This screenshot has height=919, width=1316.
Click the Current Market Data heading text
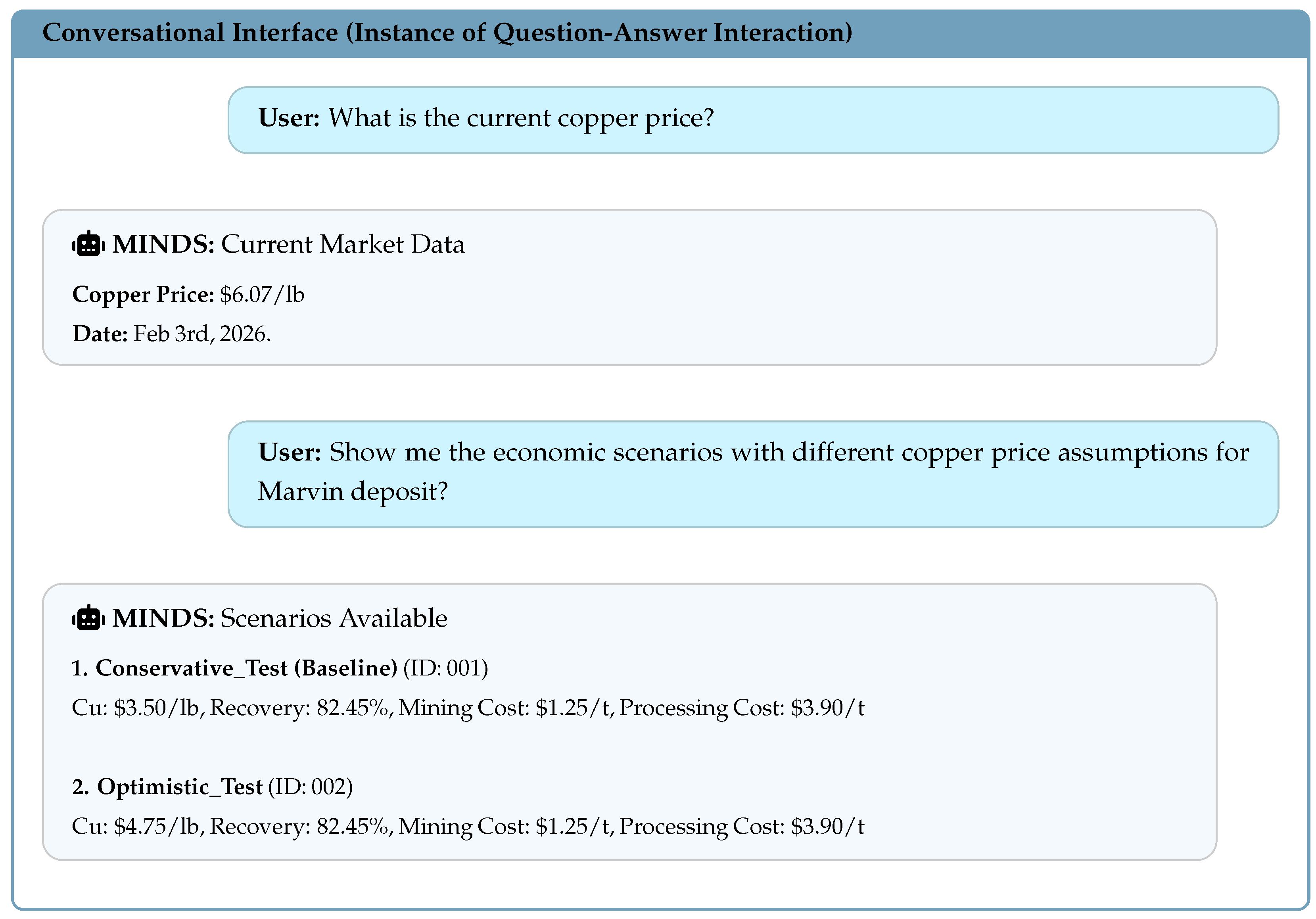point(343,245)
